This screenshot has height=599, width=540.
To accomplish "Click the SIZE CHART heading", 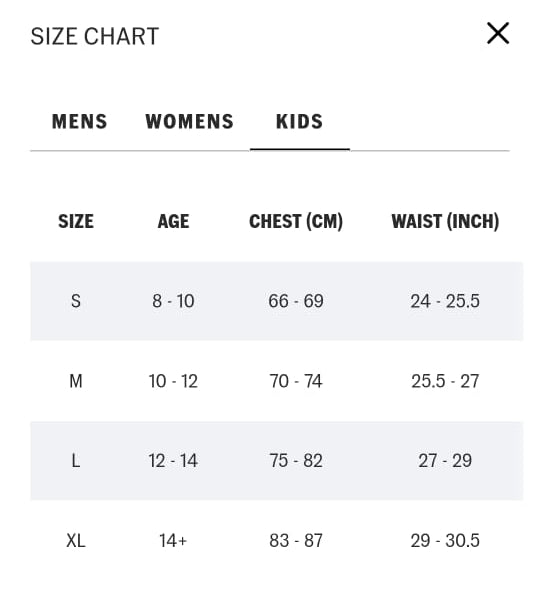I will tap(95, 36).
